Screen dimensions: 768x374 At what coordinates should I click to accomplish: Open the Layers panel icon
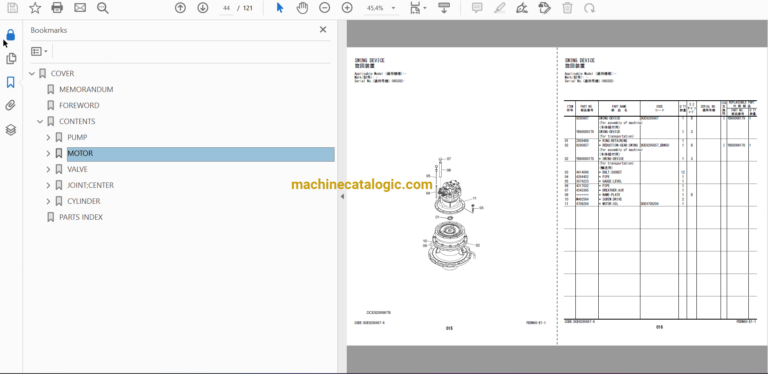[11, 130]
